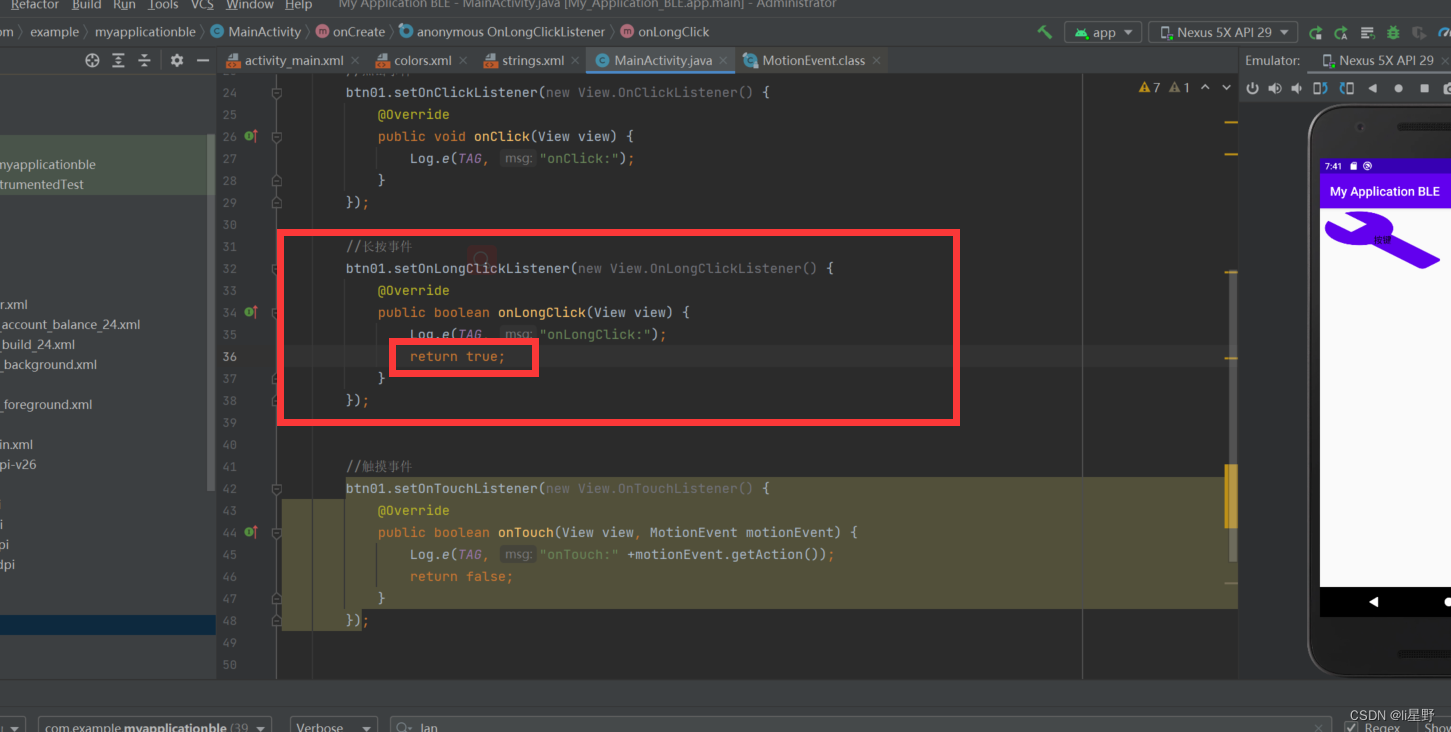Close the activity_main.xml tab
The width and height of the screenshot is (1451, 732).
[x=355, y=60]
